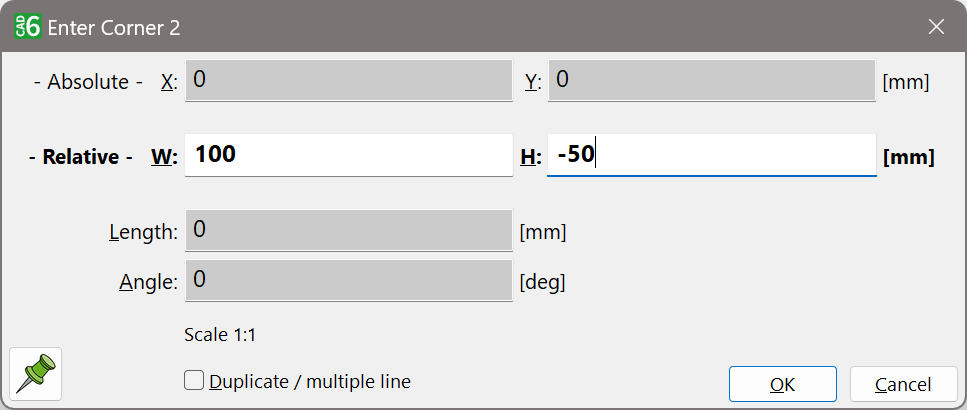Enable Duplicate / multiple line checkbox
The height and width of the screenshot is (410, 967).
pos(194,380)
